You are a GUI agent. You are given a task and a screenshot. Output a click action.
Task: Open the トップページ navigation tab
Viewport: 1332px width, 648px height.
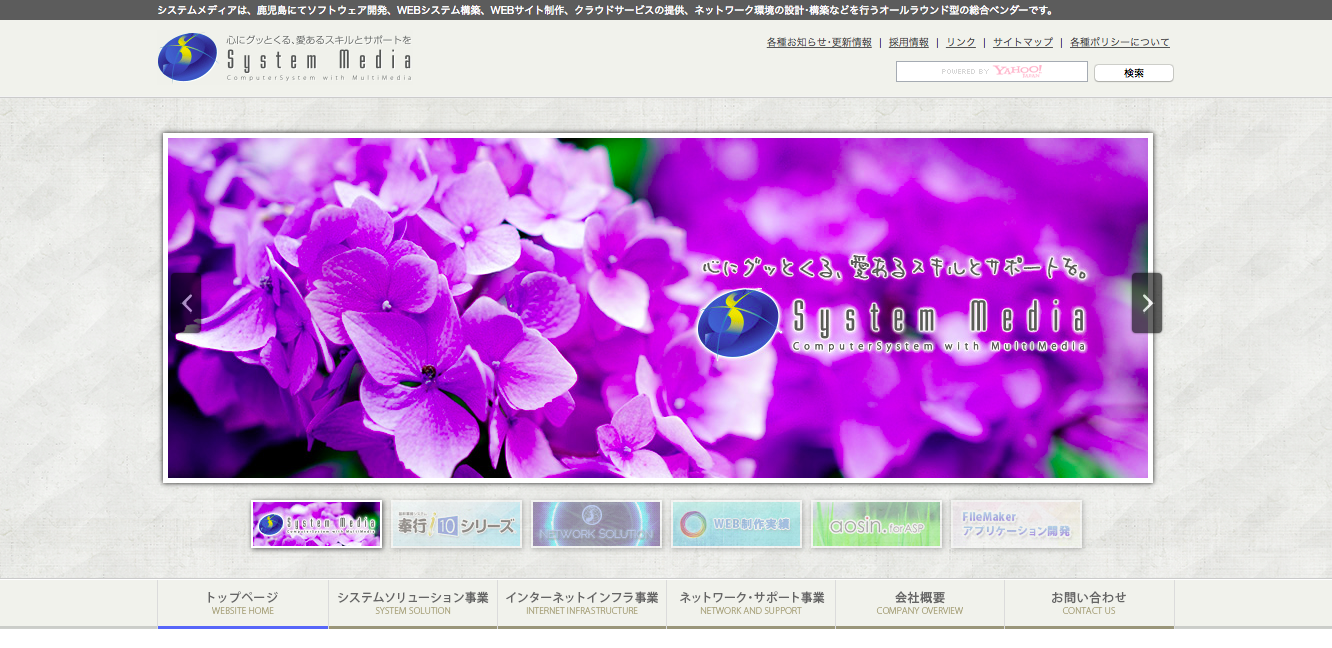click(243, 603)
